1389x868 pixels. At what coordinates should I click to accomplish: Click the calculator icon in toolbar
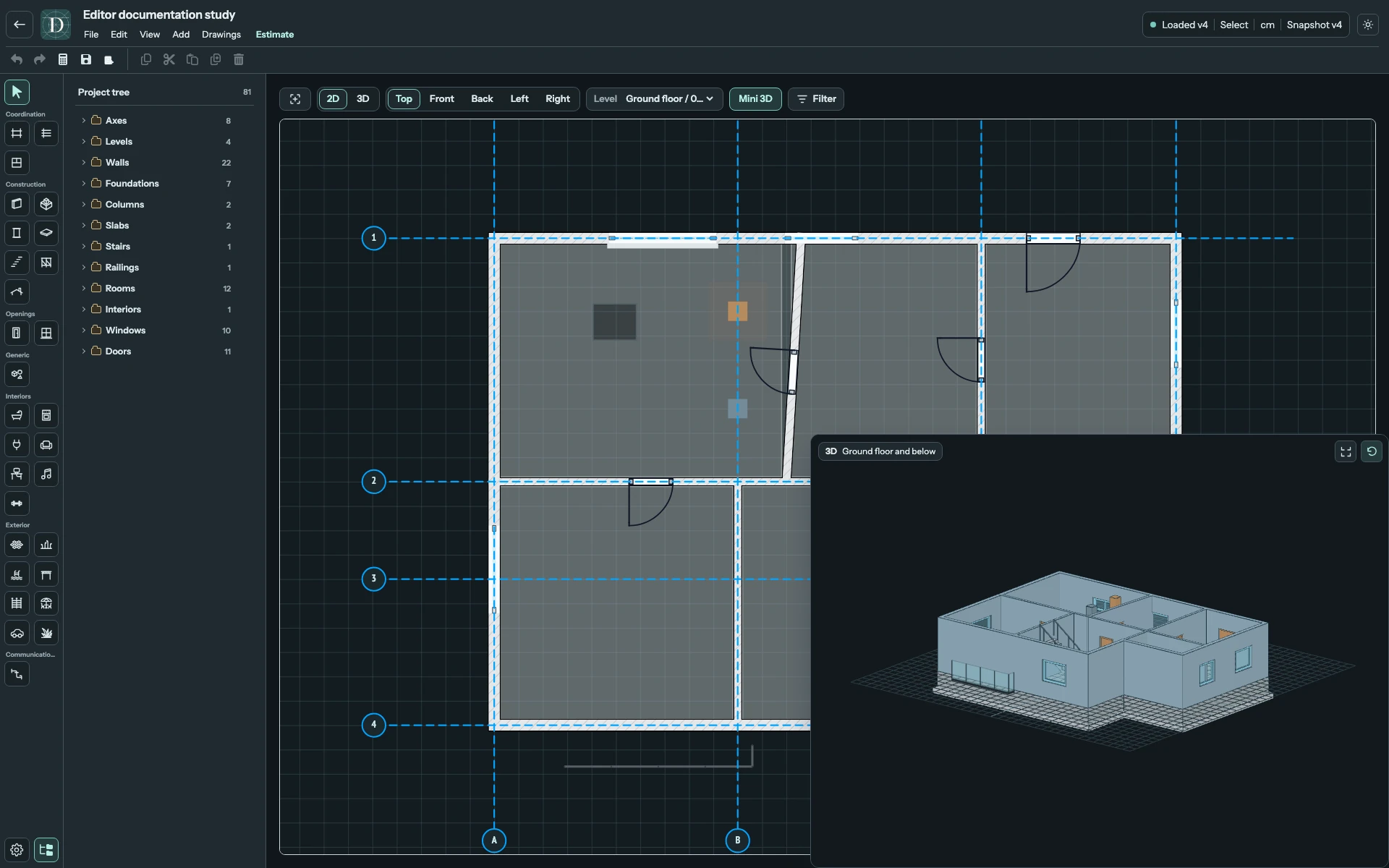click(x=63, y=59)
